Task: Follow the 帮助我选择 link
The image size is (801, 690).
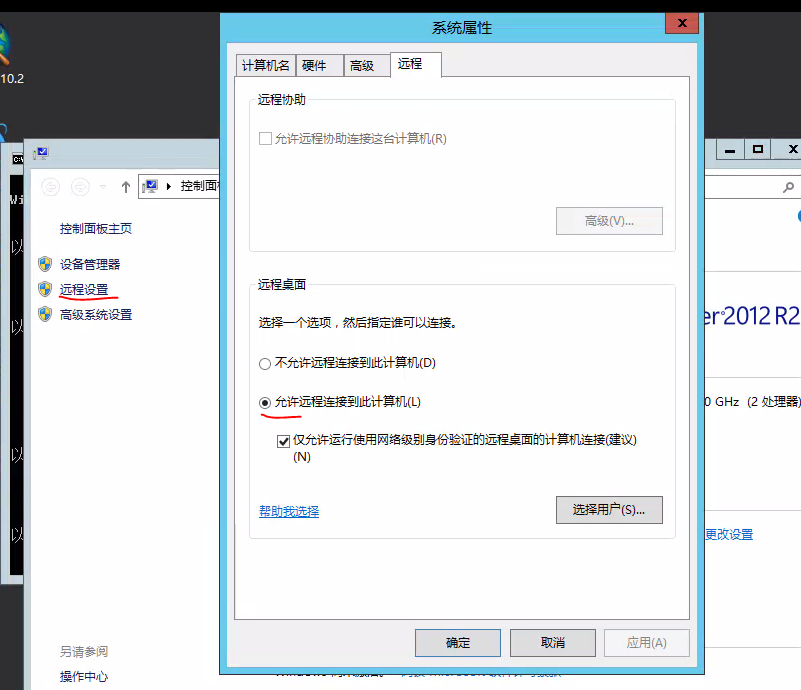Action: pos(289,510)
